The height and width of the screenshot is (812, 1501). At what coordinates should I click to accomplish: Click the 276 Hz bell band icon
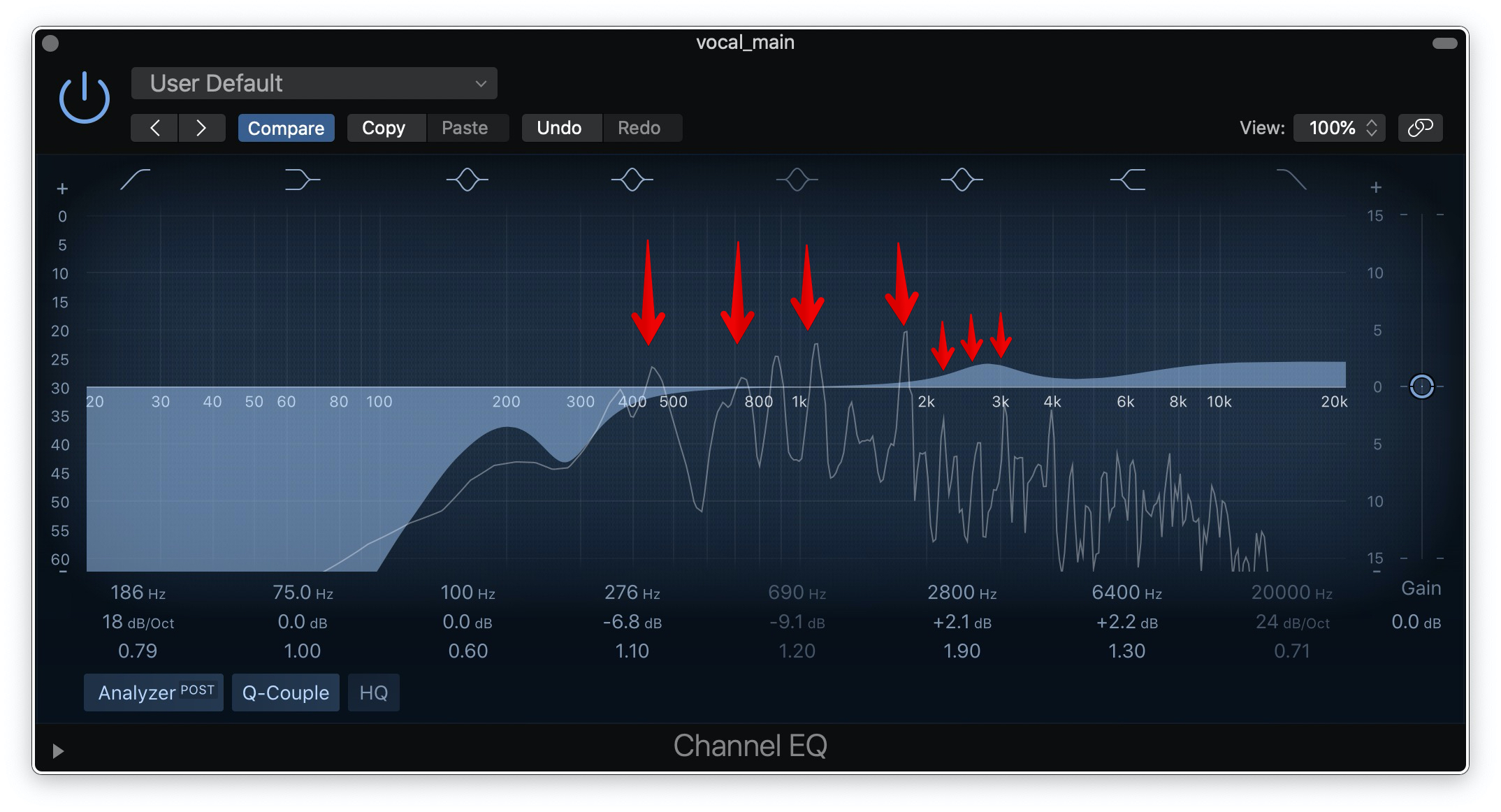click(x=632, y=180)
